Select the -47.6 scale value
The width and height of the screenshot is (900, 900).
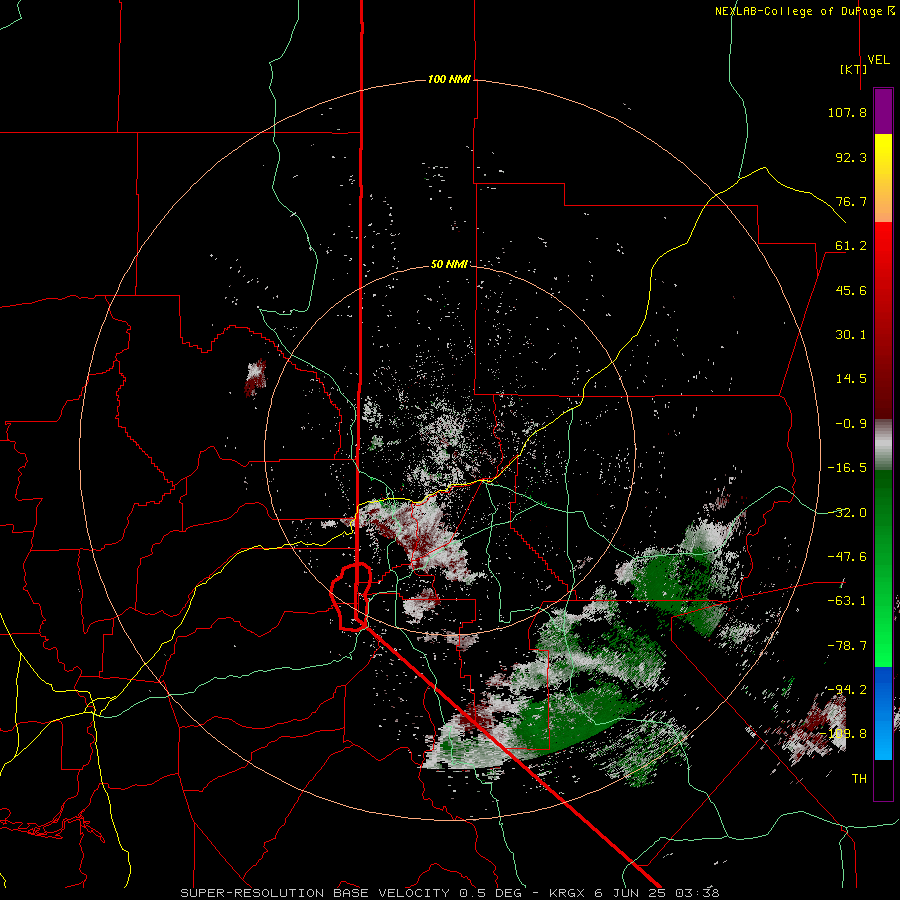pyautogui.click(x=847, y=557)
